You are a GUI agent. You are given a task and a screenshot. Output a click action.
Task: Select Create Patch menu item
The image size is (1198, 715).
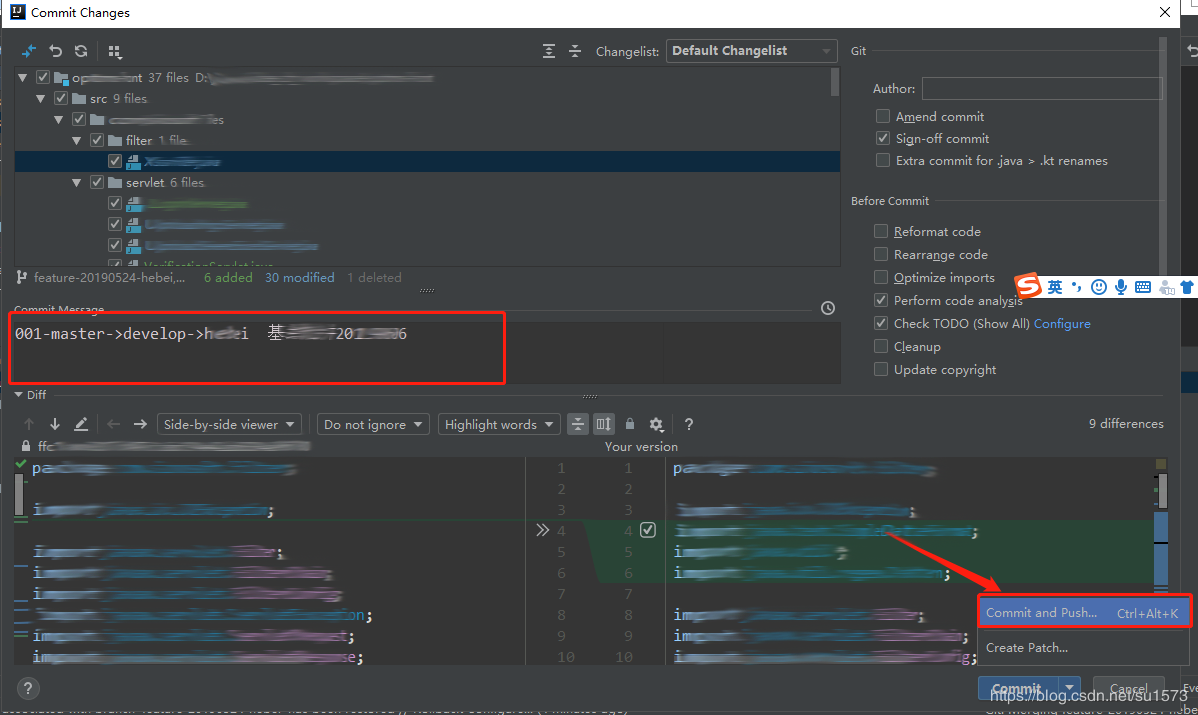click(1027, 648)
